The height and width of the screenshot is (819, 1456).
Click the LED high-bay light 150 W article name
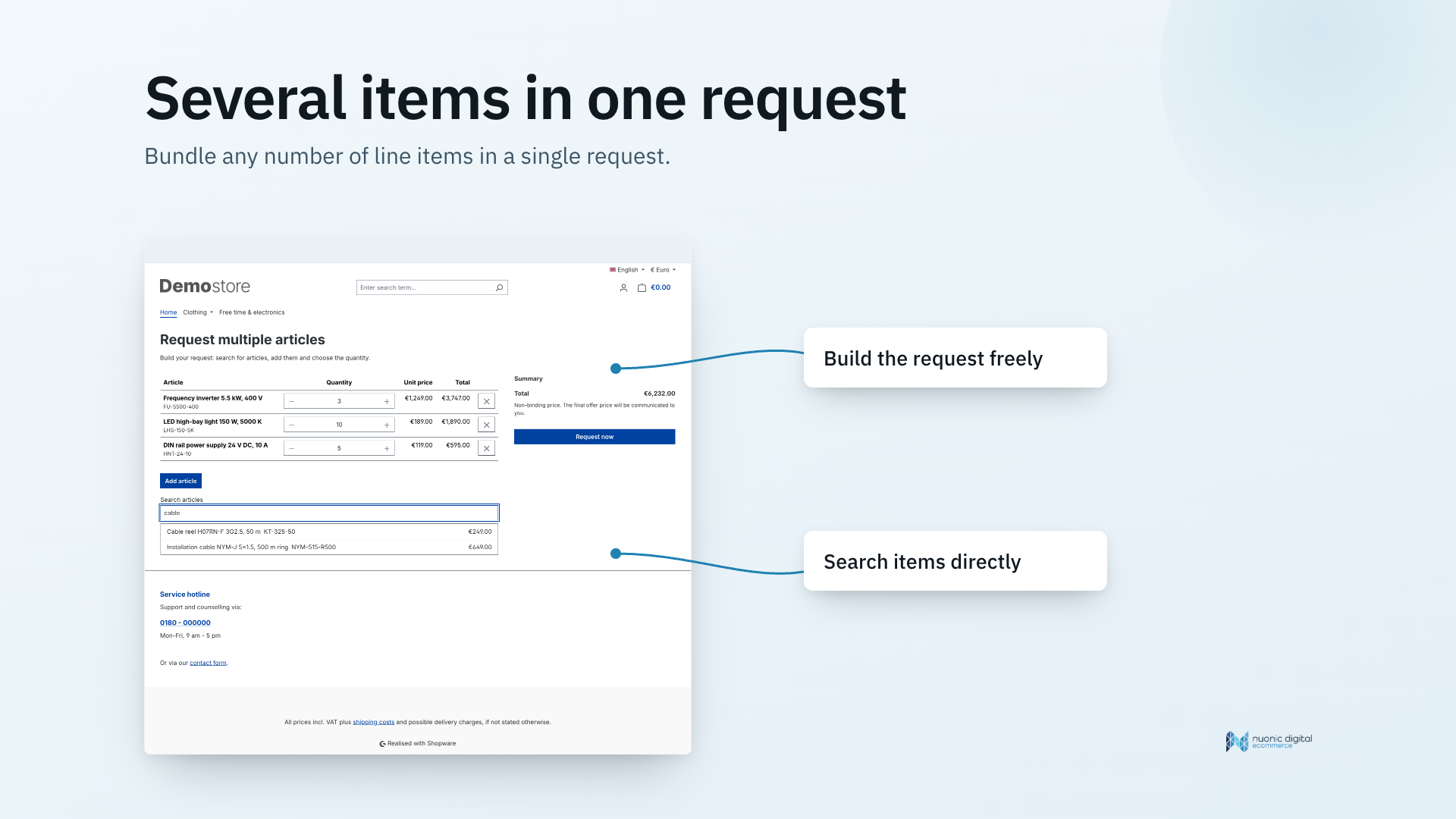tap(212, 422)
